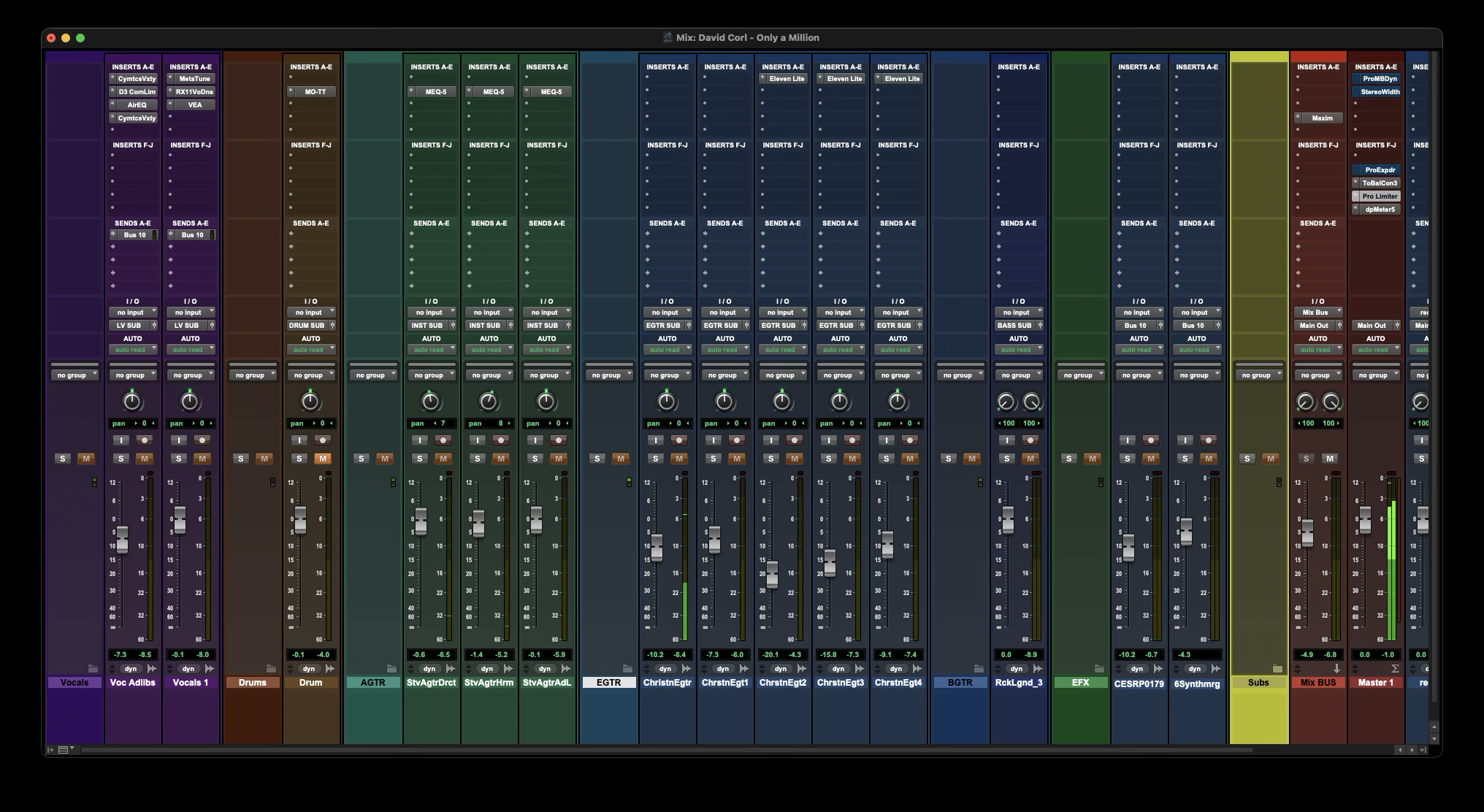The width and height of the screenshot is (1484, 812).
Task: Open the dpMeter5 insert on Master 1
Action: [1376, 210]
